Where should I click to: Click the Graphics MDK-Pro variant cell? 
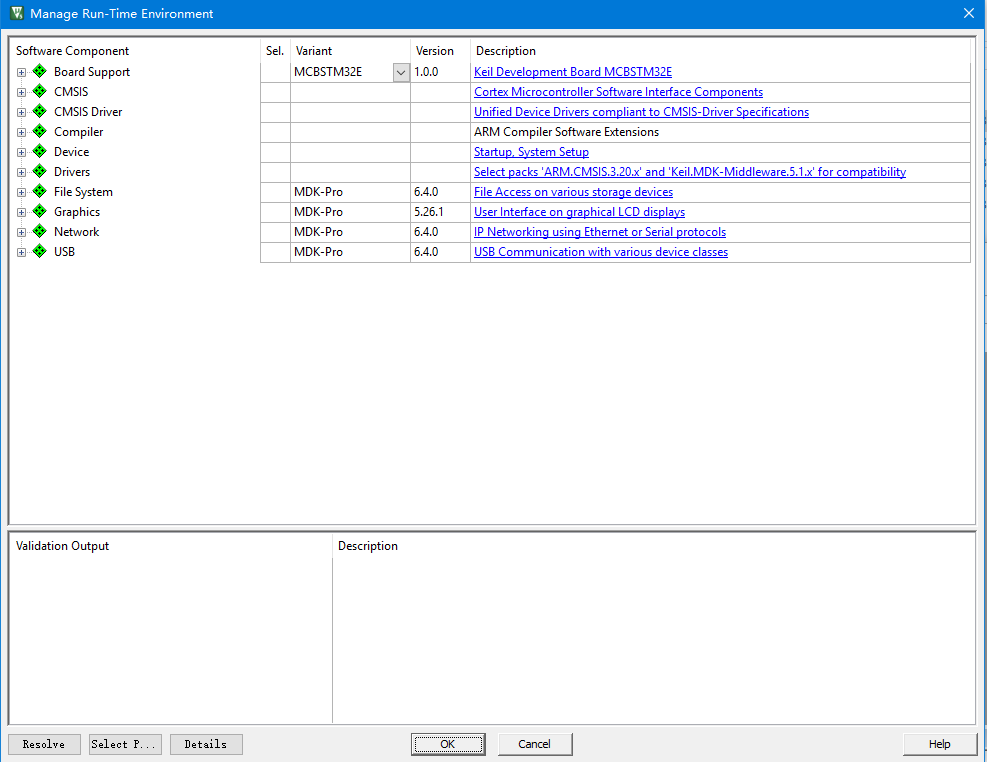350,212
